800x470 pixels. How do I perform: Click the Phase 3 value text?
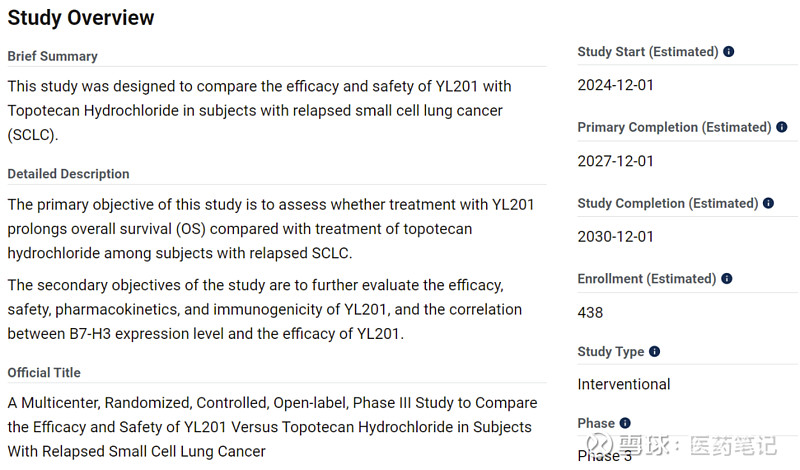pos(605,455)
